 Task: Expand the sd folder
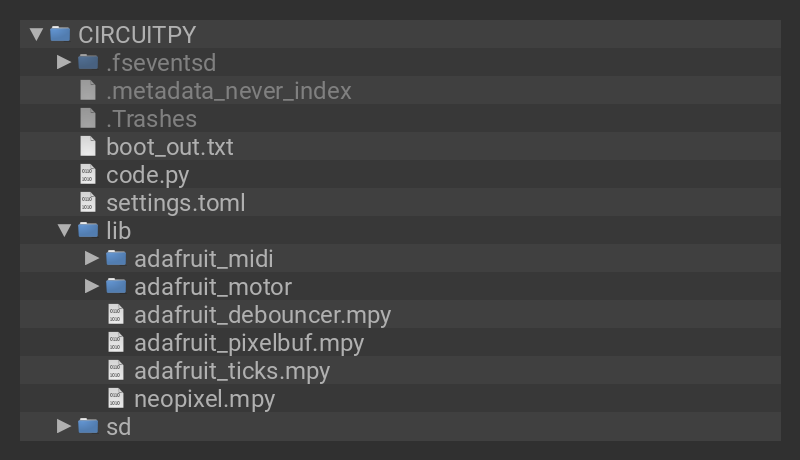coord(64,426)
